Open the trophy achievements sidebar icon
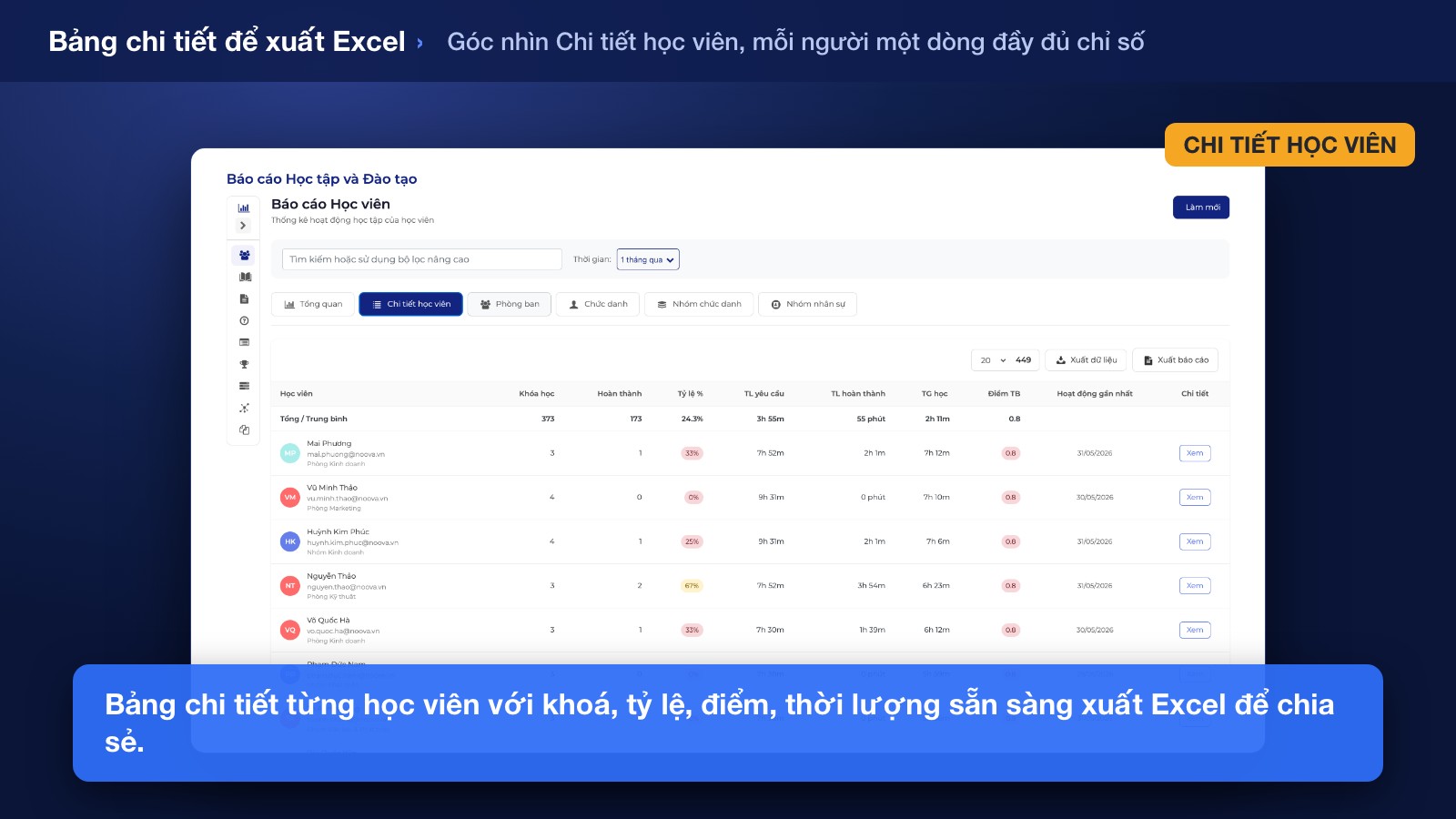 click(244, 364)
